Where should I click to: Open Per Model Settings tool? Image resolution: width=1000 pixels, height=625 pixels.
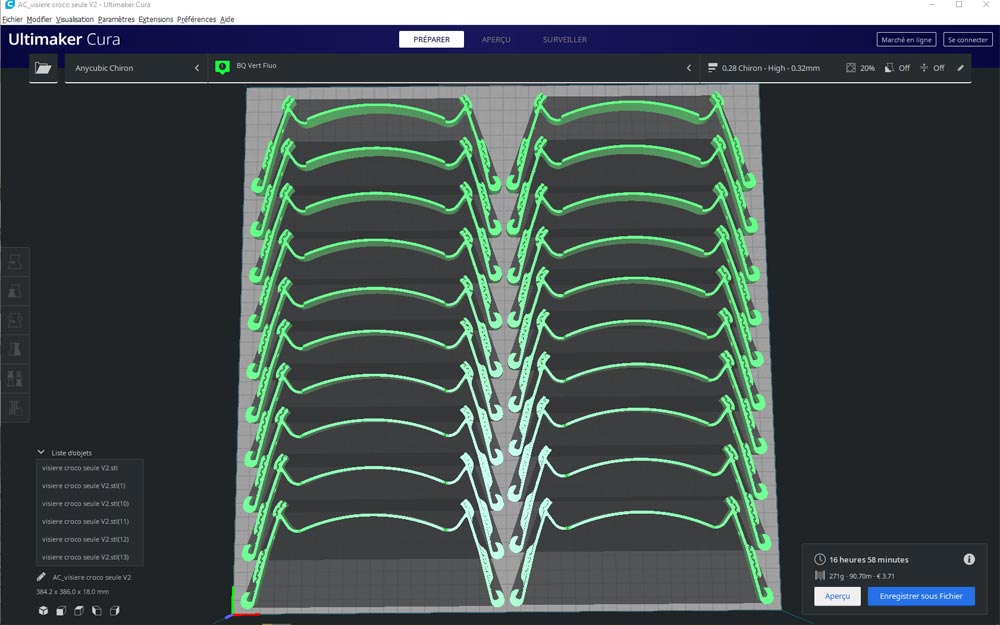point(15,378)
